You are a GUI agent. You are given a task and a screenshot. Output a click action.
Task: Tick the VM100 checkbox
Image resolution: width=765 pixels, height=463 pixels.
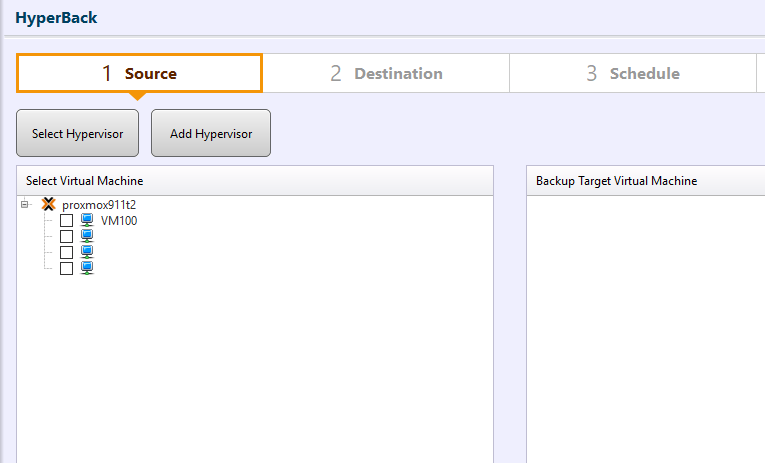coord(66,221)
